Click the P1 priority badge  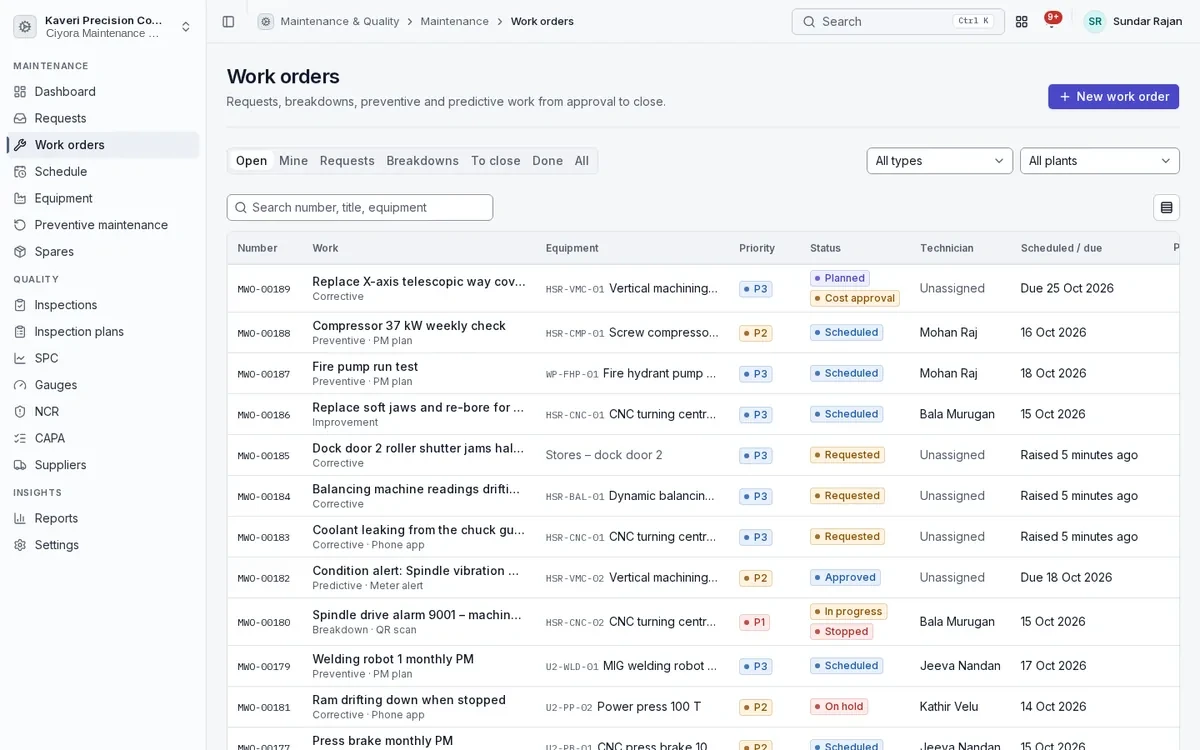point(754,622)
